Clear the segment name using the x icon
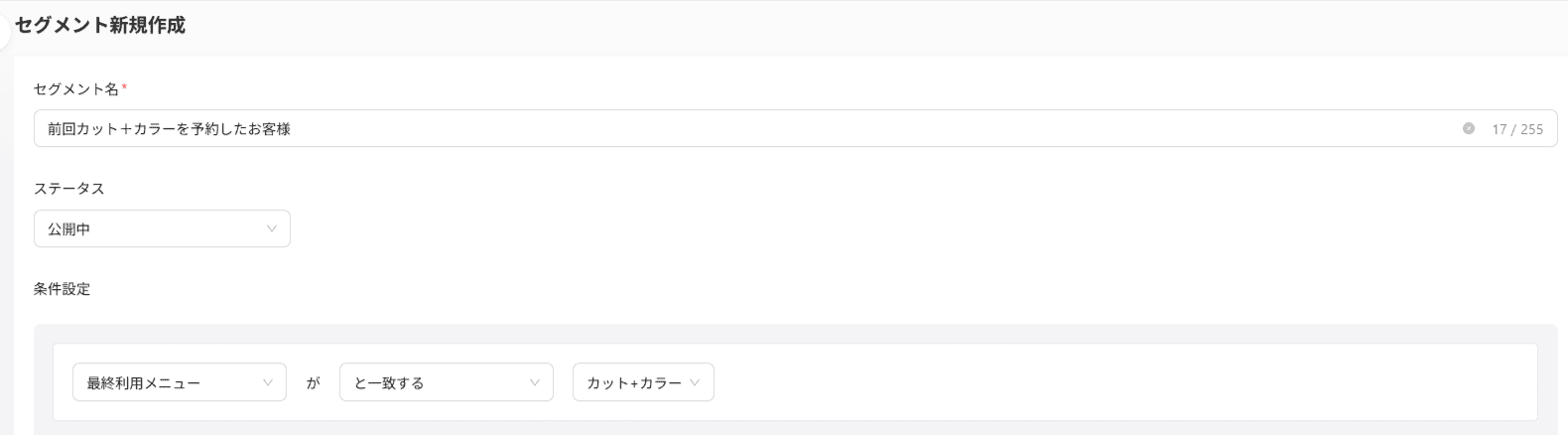The height and width of the screenshot is (435, 1568). click(1469, 128)
